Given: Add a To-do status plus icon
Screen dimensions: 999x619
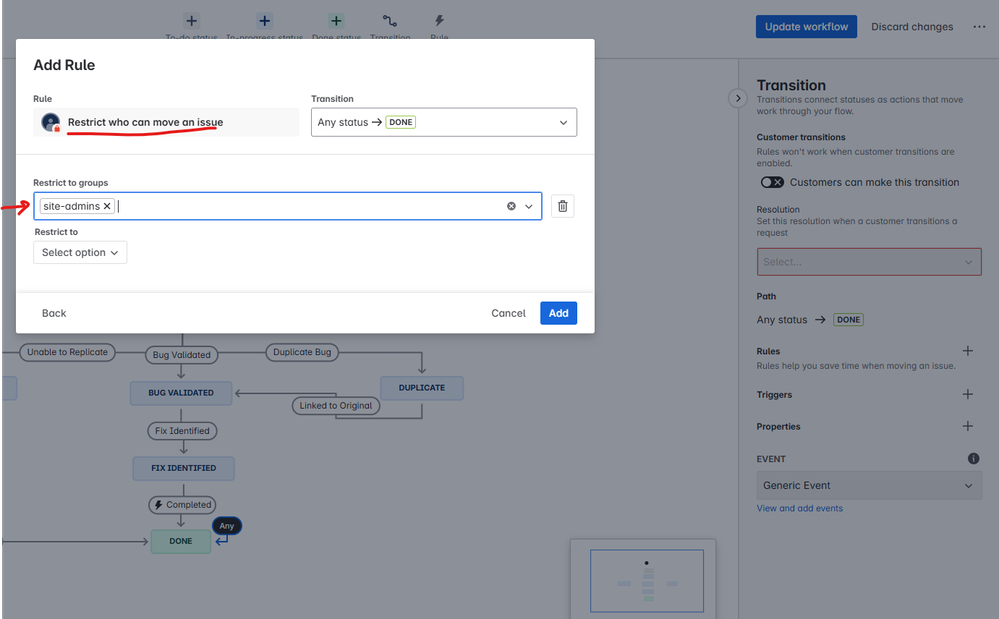Looking at the screenshot, I should pos(191,21).
